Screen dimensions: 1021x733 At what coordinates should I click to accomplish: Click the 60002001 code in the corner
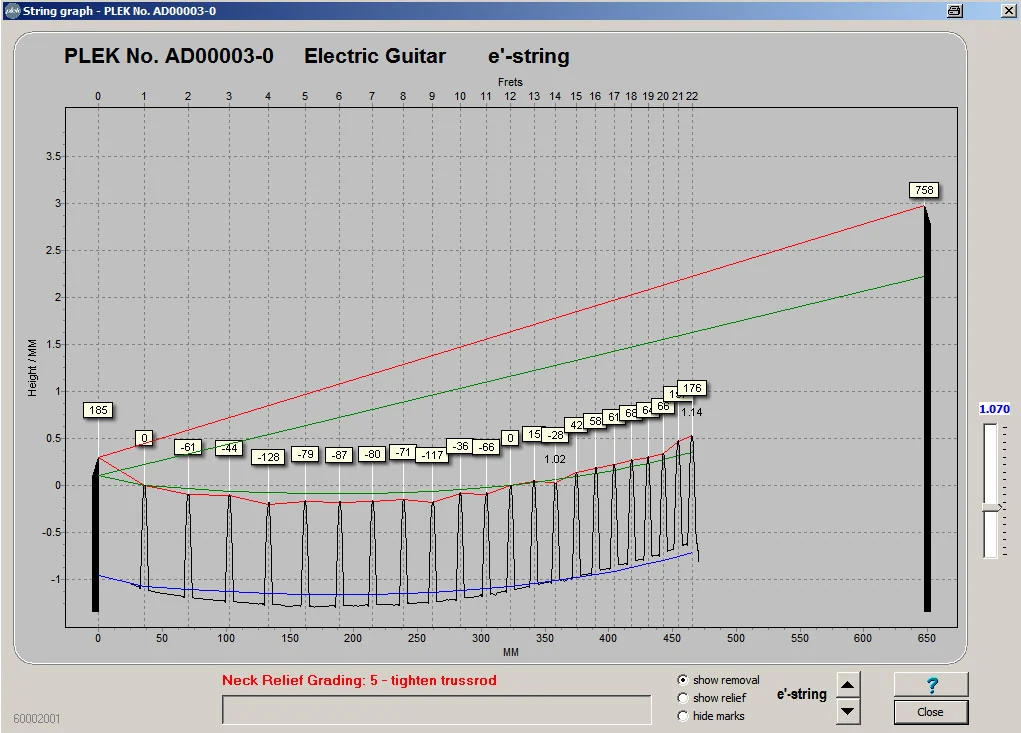pos(37,719)
